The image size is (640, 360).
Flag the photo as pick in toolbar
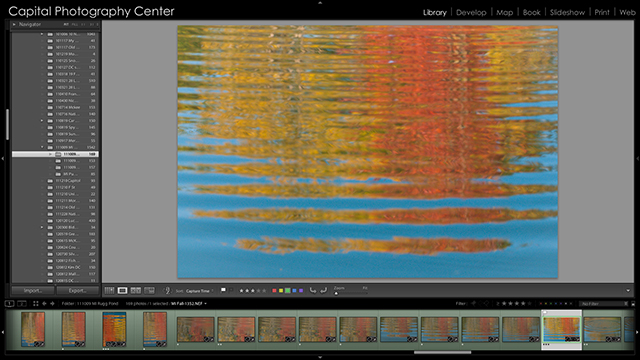[x=223, y=290]
